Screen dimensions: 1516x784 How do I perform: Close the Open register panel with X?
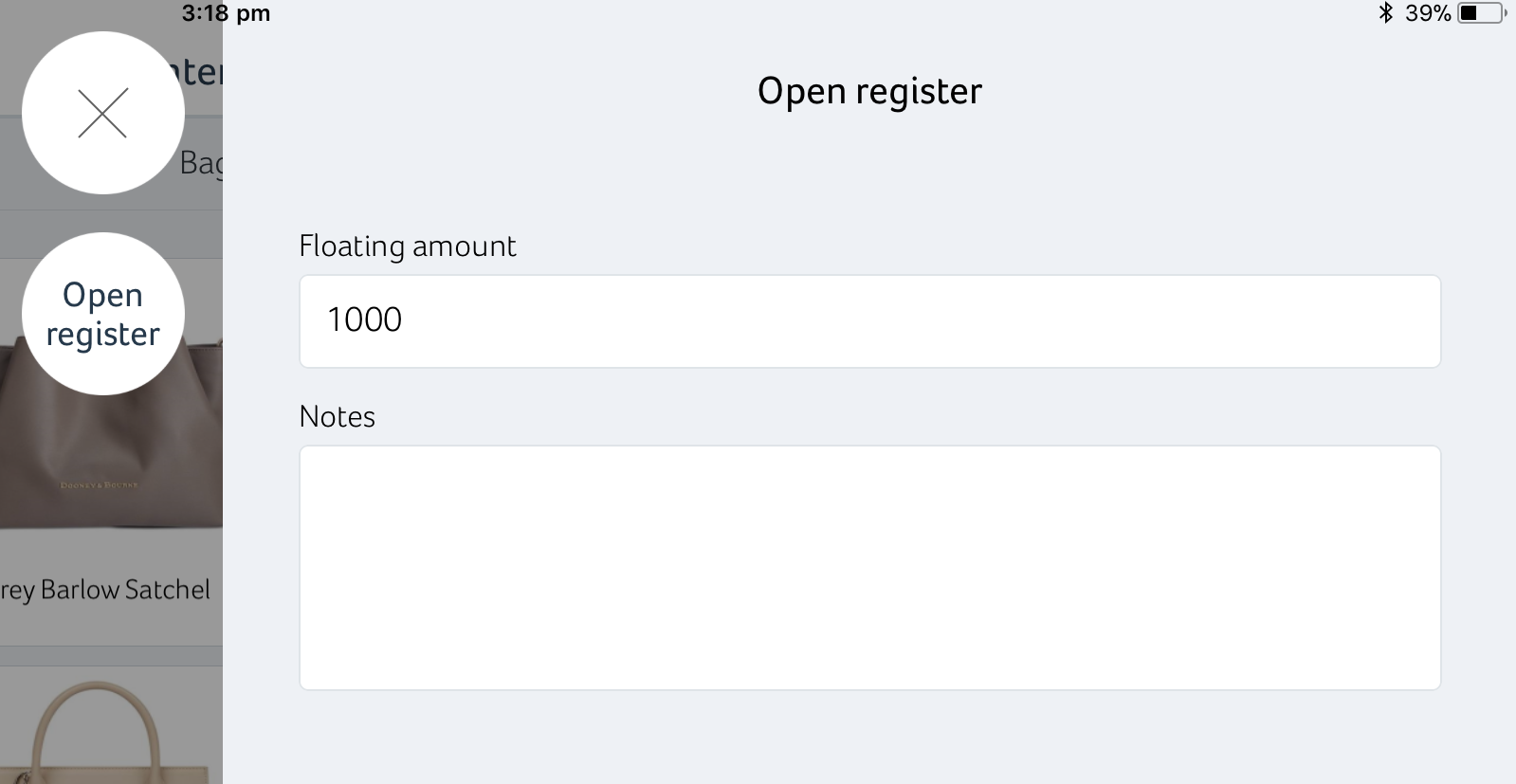[102, 113]
